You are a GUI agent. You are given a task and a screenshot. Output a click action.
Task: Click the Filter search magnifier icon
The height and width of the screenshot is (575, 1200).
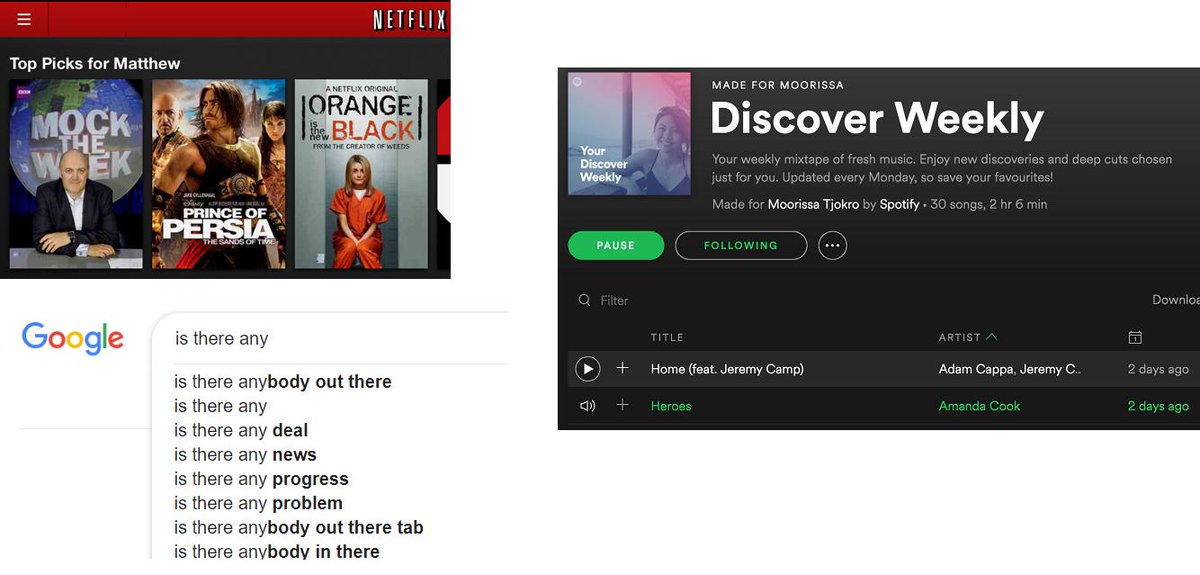(x=585, y=300)
